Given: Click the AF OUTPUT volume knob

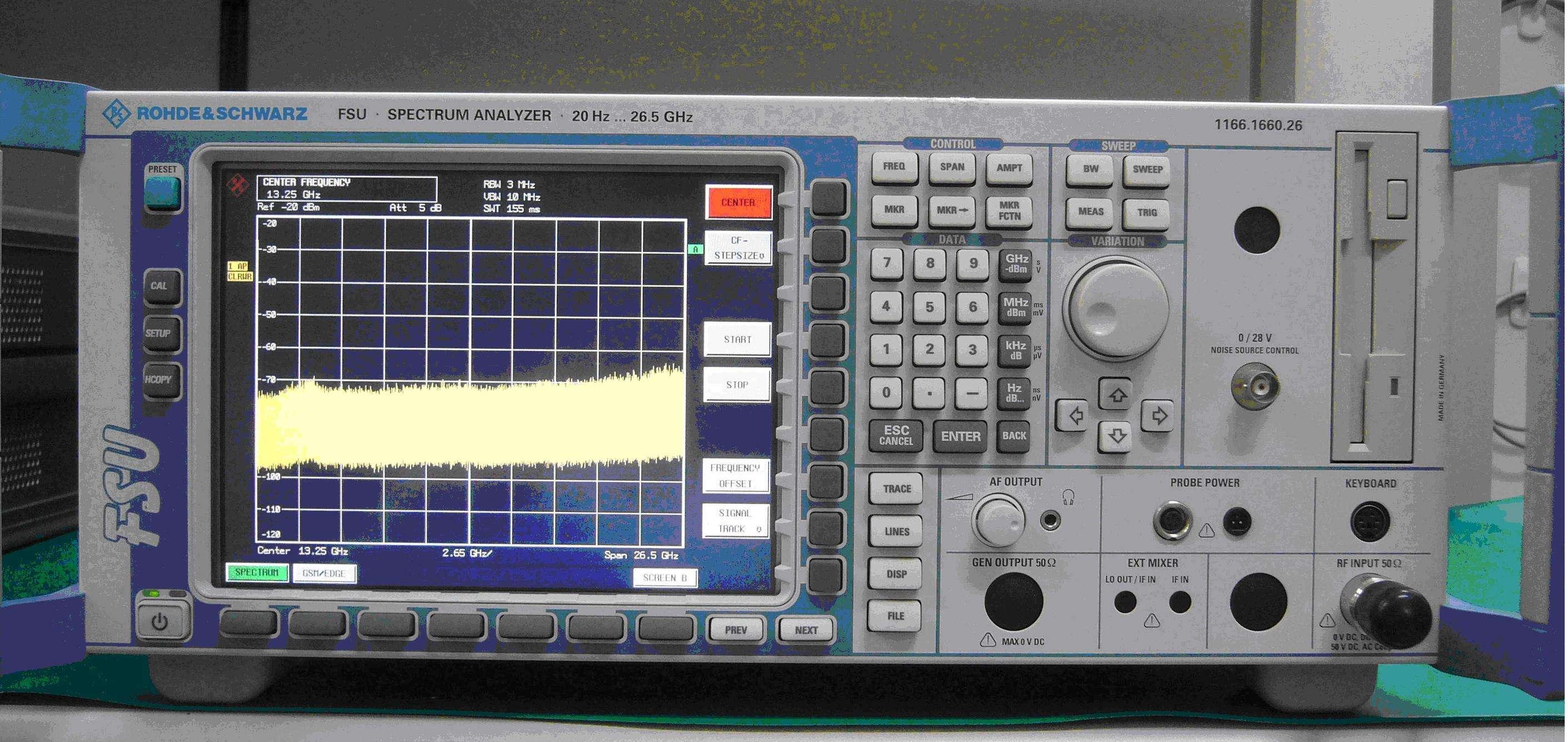Looking at the screenshot, I should point(998,520).
